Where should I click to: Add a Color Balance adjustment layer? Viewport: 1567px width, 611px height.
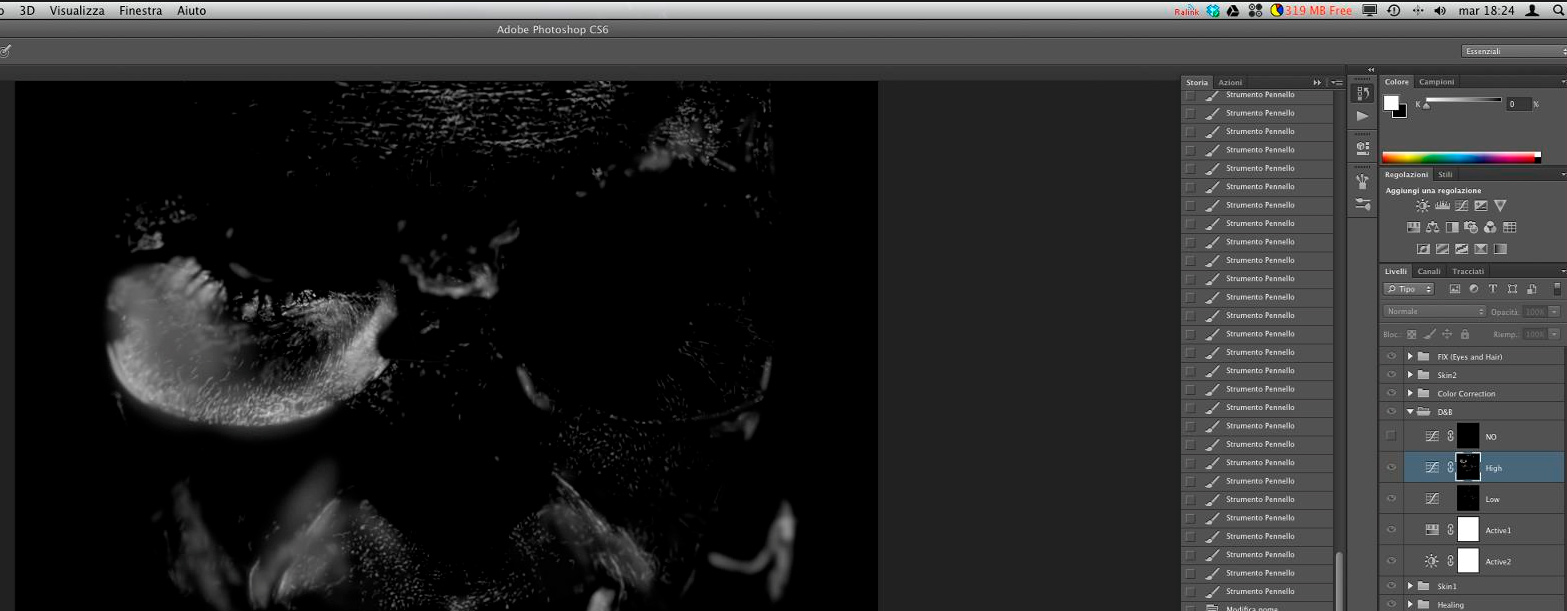(1432, 227)
